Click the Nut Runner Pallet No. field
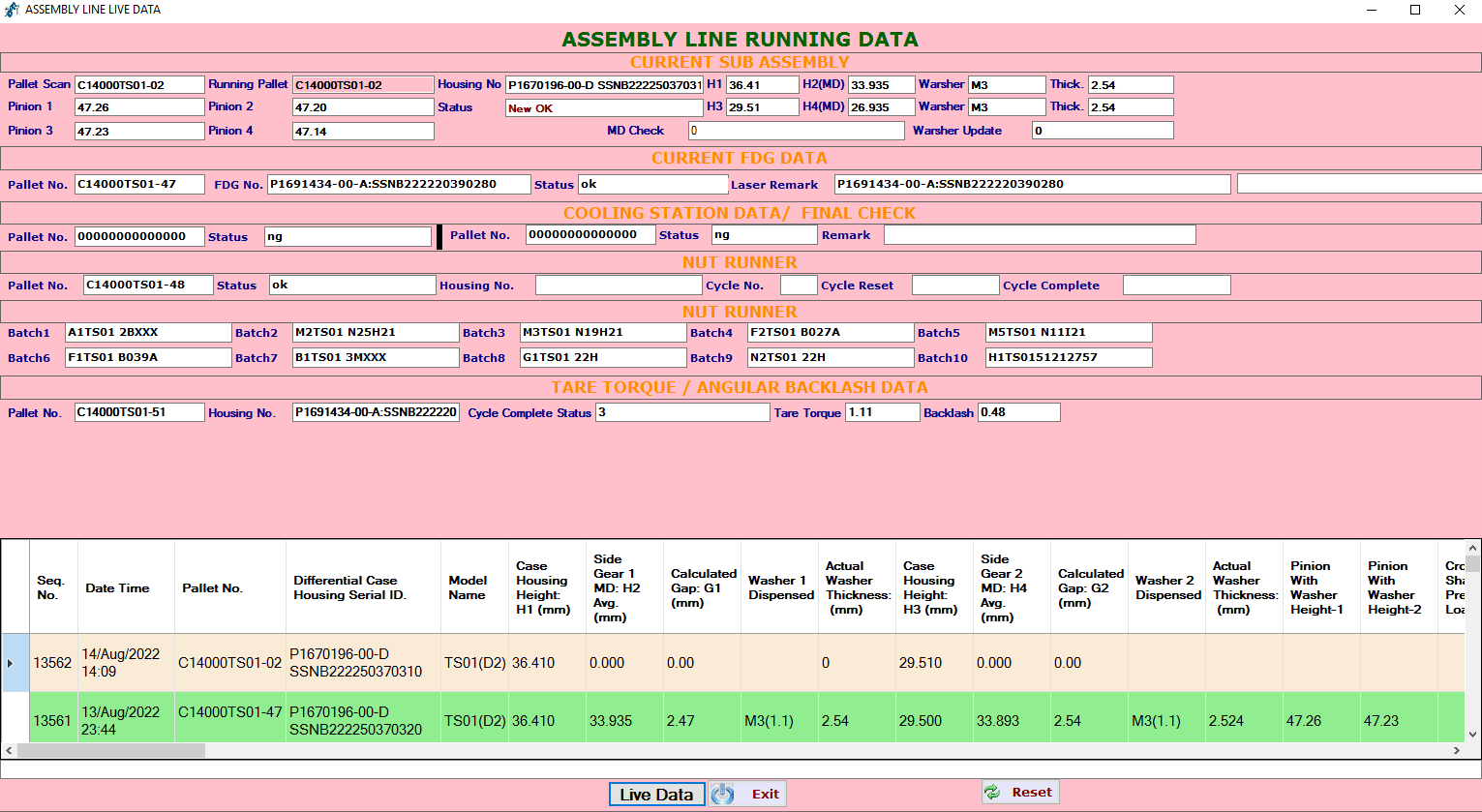 (148, 286)
